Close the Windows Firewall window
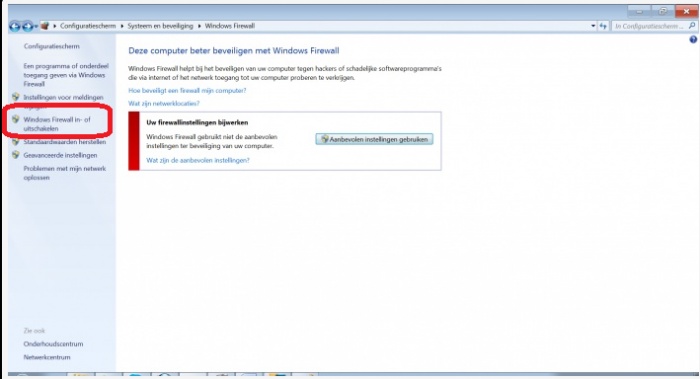This screenshot has height=379, width=700. (686, 12)
